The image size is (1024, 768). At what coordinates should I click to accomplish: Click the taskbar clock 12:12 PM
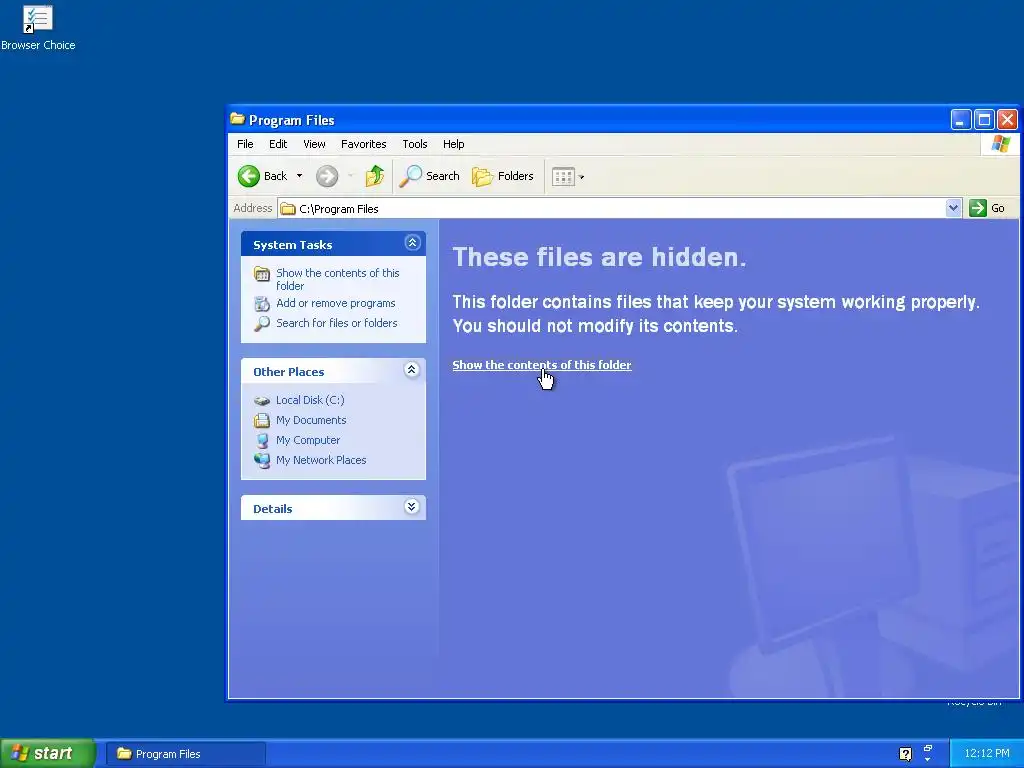(986, 754)
